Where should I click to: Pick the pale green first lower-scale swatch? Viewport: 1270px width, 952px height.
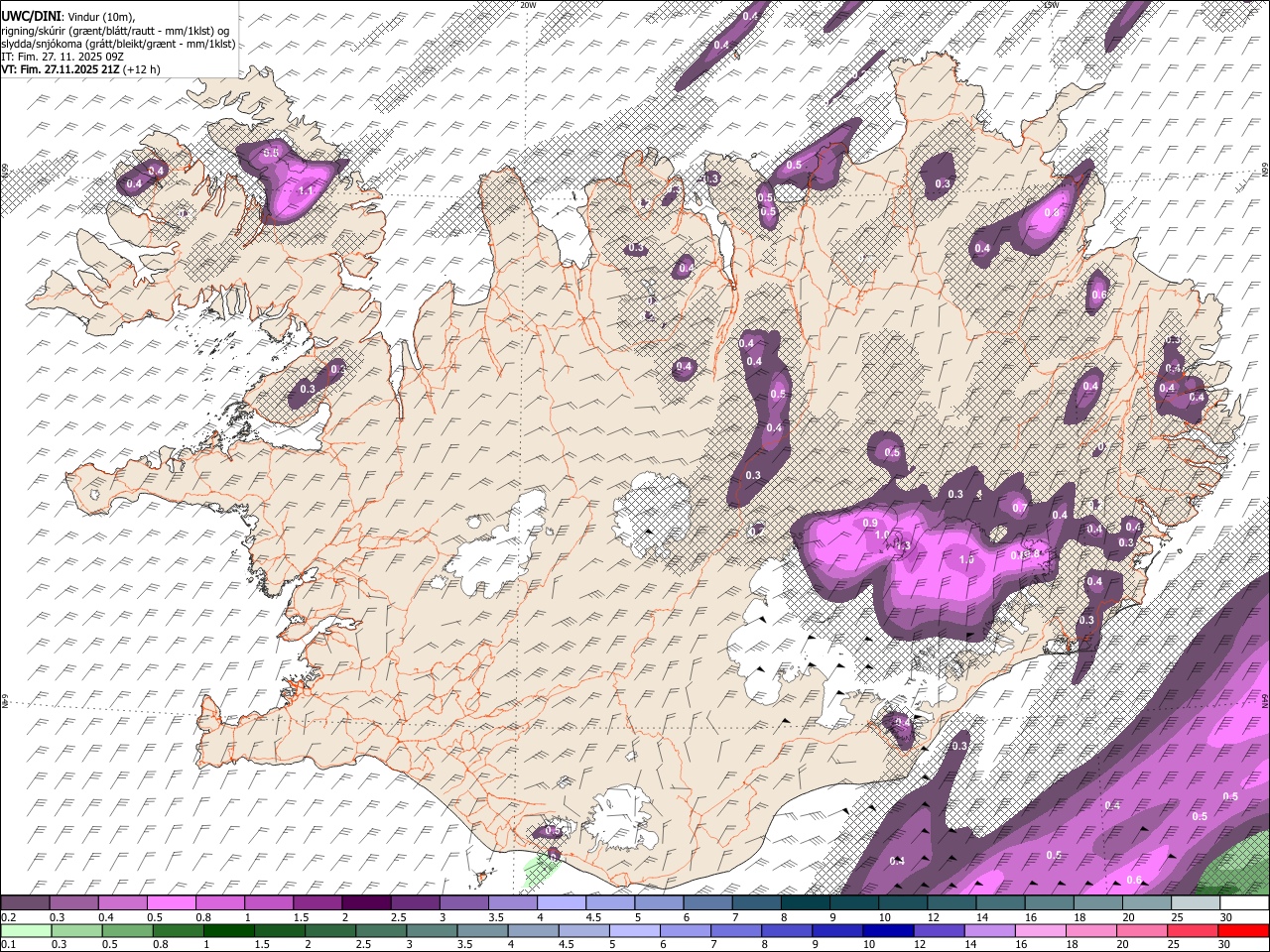(x=26, y=930)
